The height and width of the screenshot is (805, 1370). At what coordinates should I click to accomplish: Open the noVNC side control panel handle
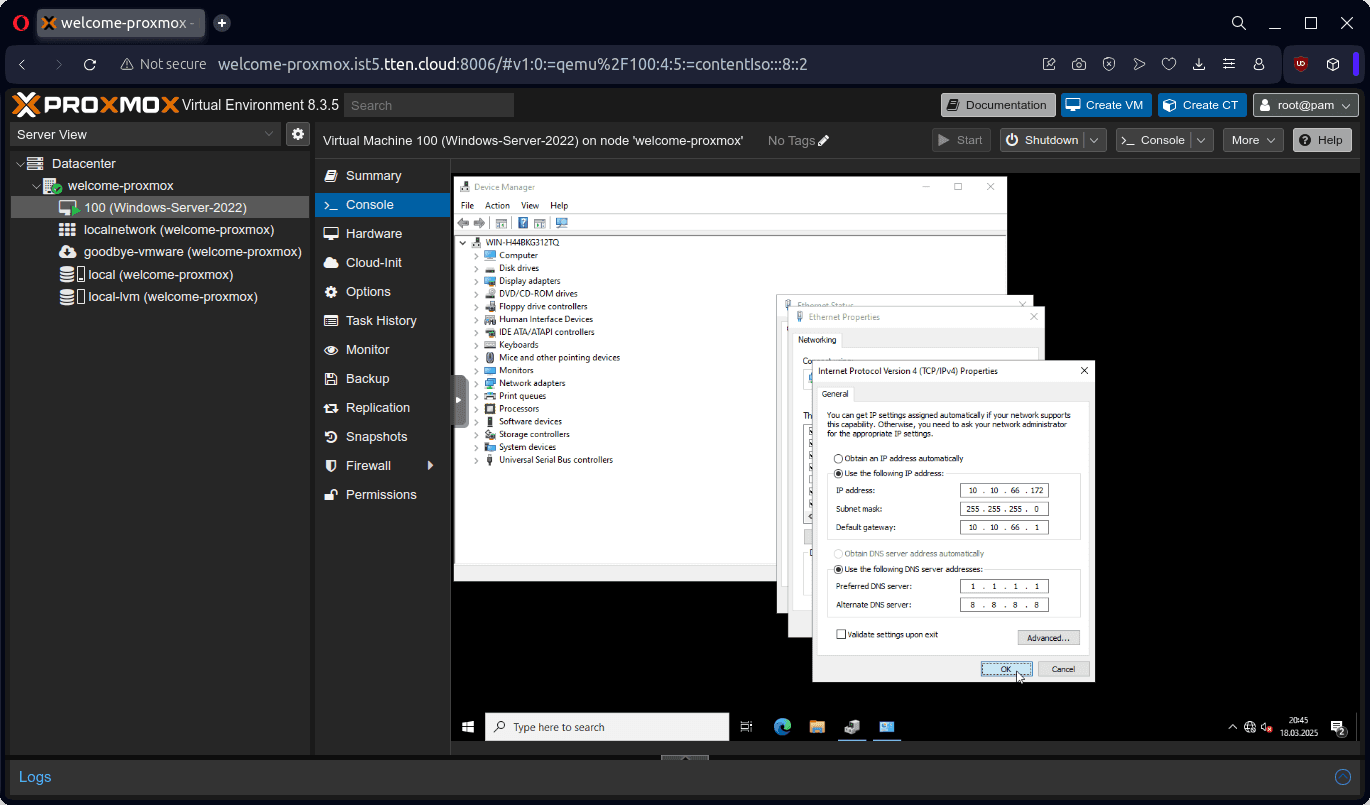460,400
